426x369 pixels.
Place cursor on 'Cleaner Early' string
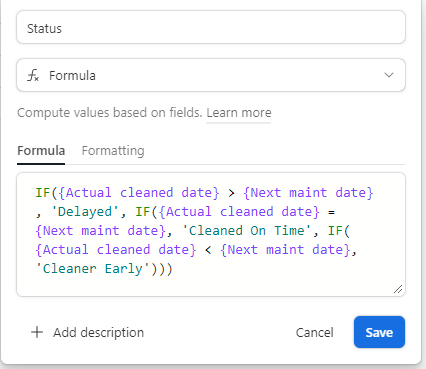(93, 269)
